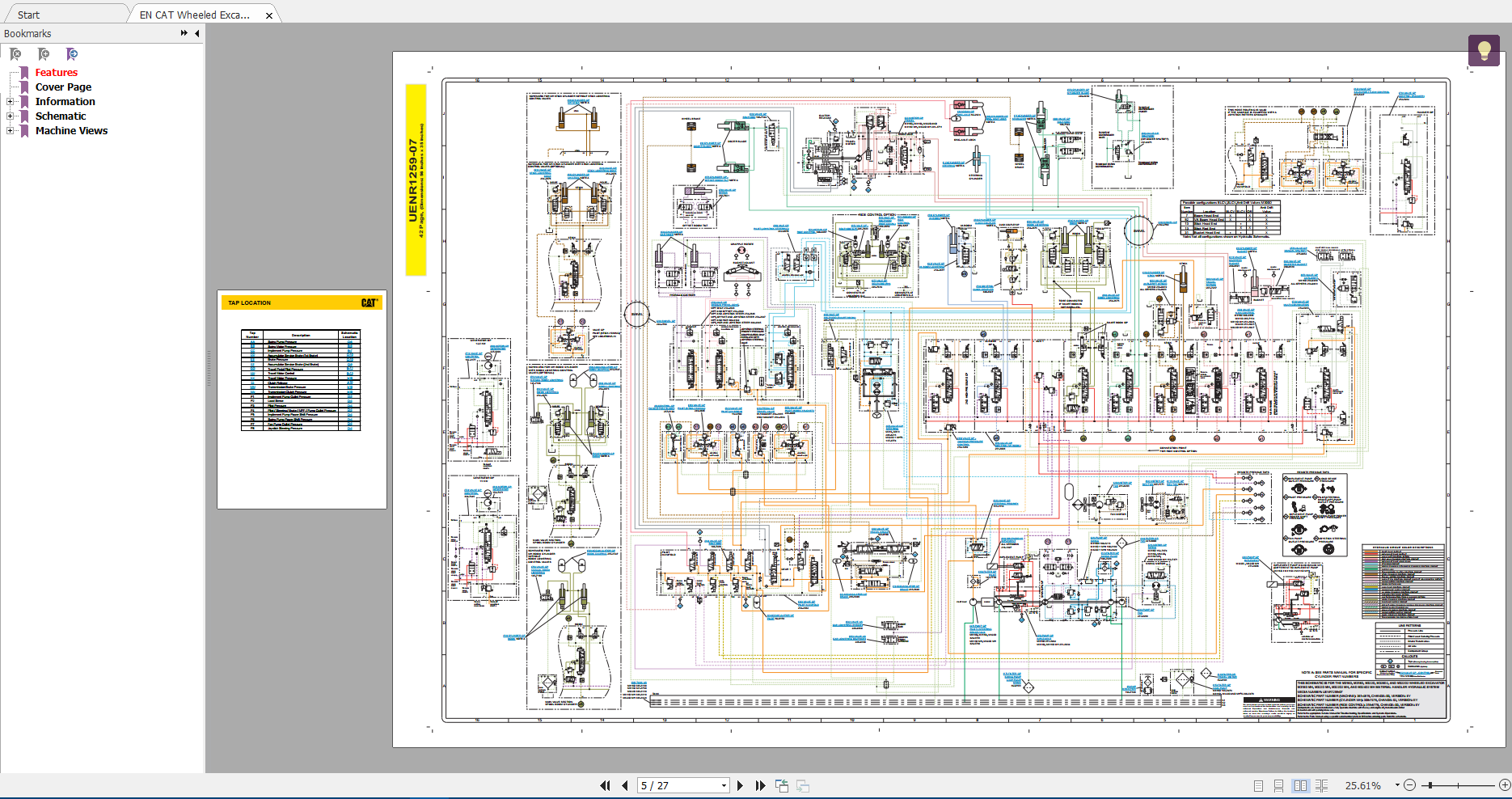Screen dimensions: 1512x799
Task: Open the Information bookmark
Action: [65, 102]
